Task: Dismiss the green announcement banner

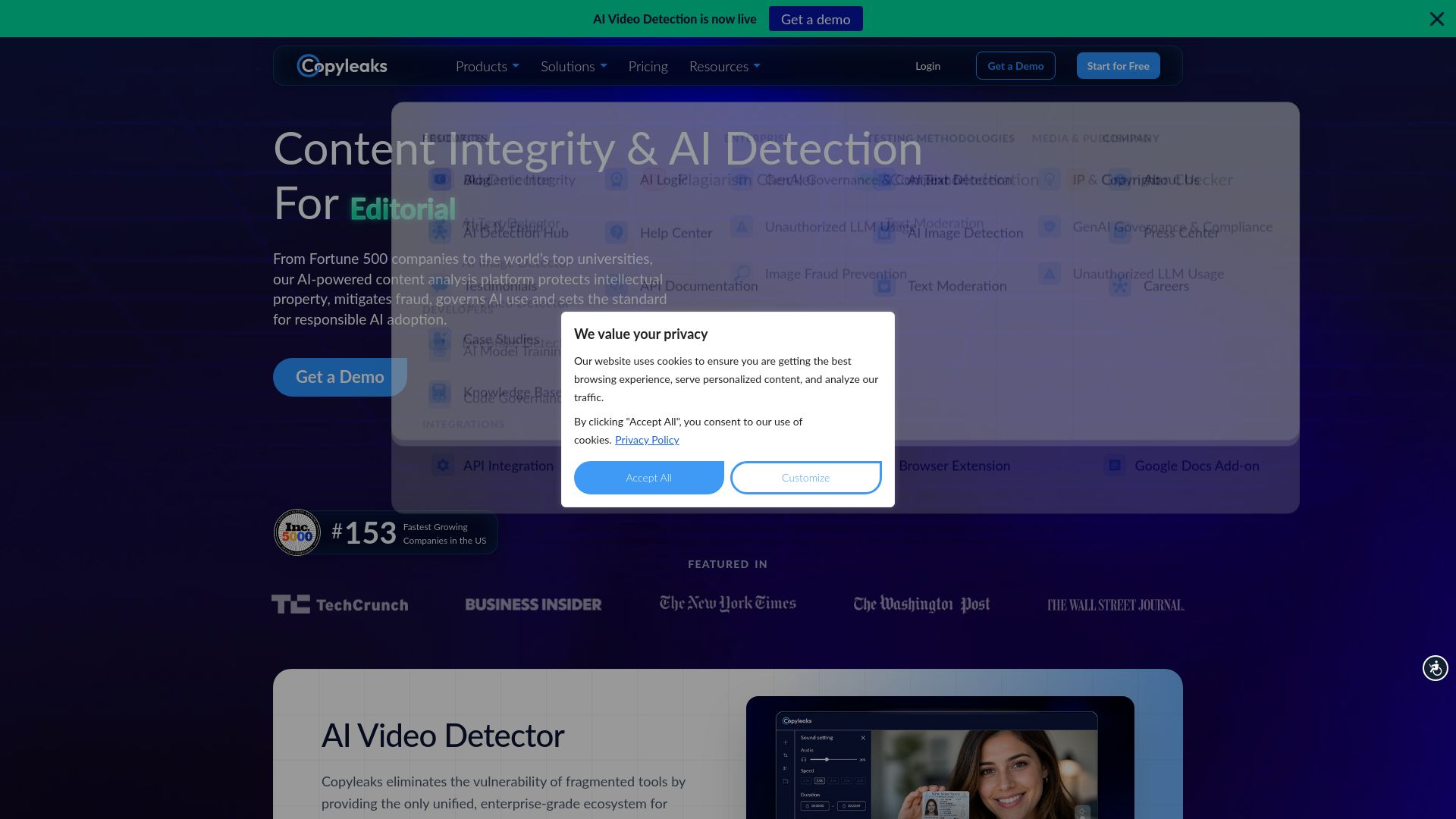Action: (x=1436, y=19)
